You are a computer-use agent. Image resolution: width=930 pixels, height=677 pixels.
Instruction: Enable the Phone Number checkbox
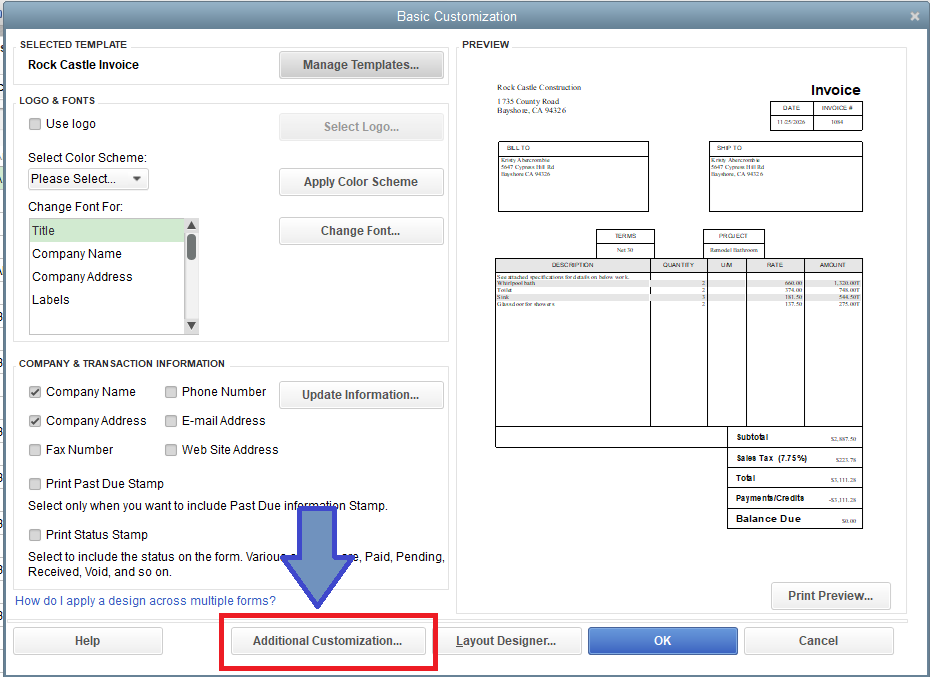pyautogui.click(x=171, y=392)
